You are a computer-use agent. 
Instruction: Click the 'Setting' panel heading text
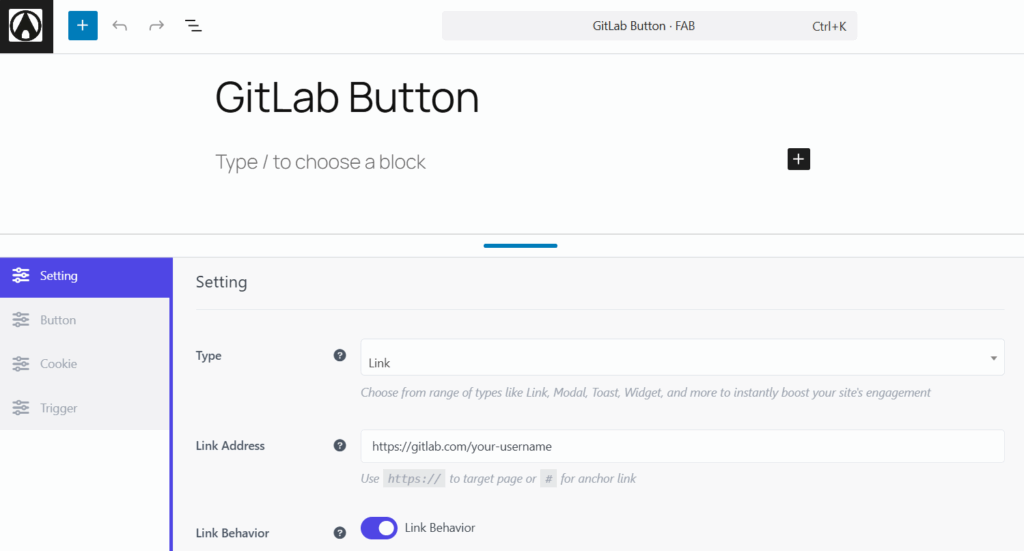coord(221,282)
